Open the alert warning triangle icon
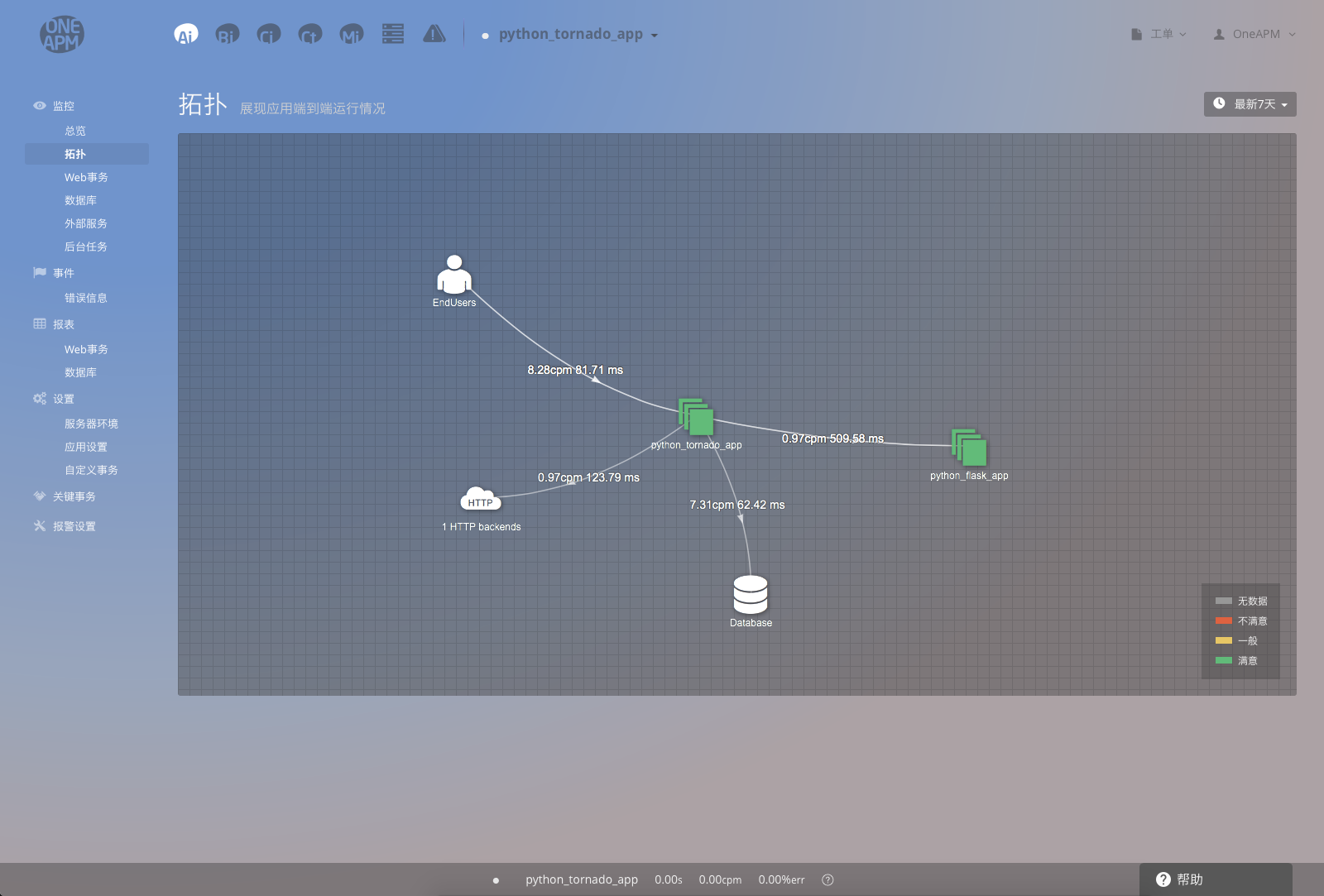 point(434,34)
